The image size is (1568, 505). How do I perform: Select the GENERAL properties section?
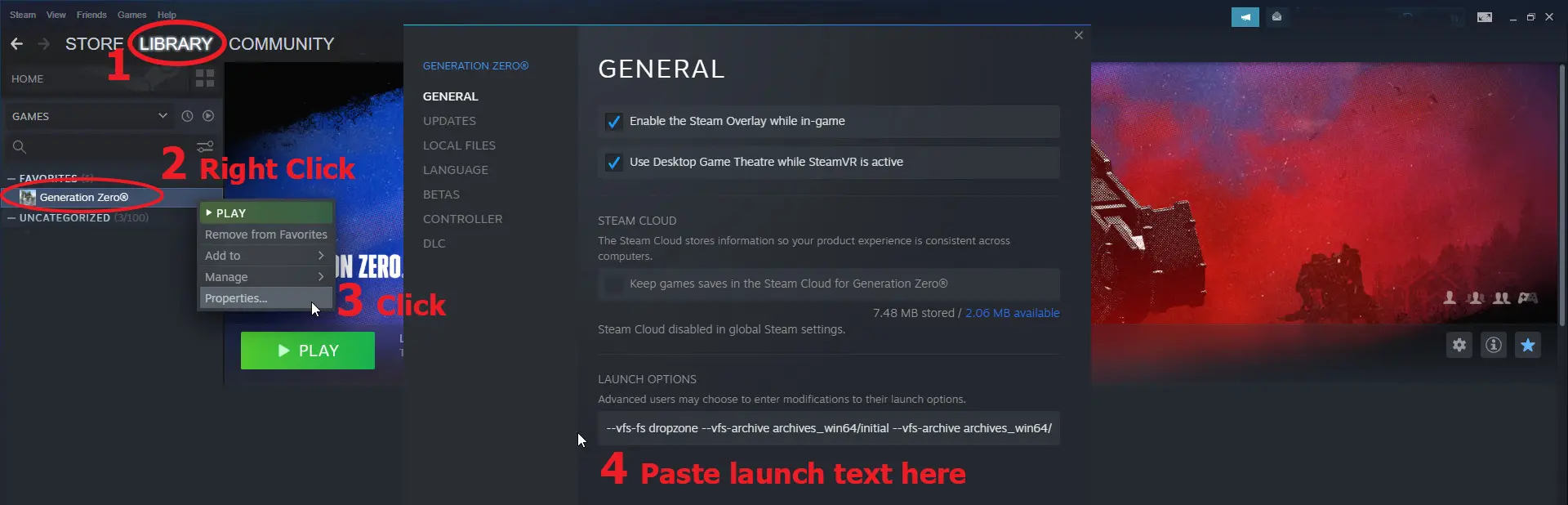(451, 96)
